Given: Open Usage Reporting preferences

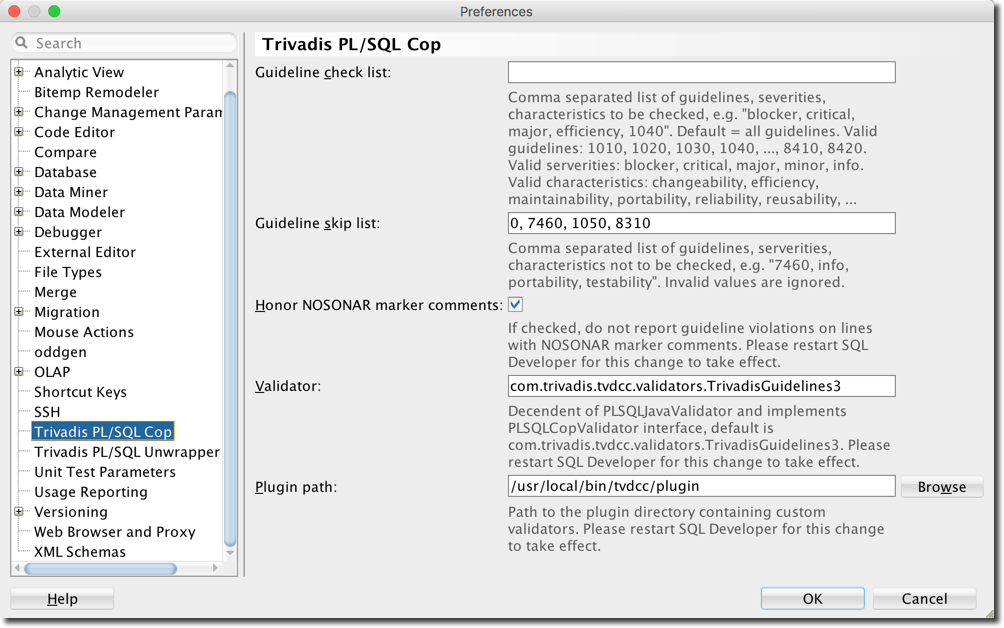Looking at the screenshot, I should click(x=90, y=492).
